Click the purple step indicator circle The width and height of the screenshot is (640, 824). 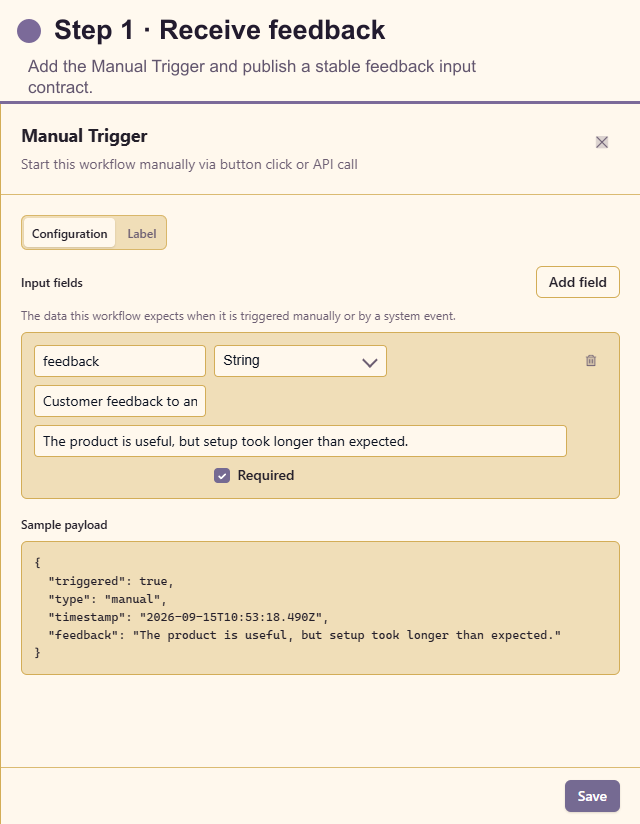(x=29, y=30)
